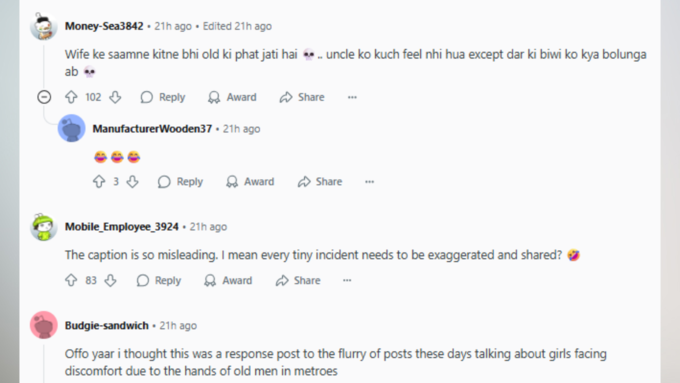Downvote ManufacturerWooden37's reply
This screenshot has height=383, width=680.
132,181
